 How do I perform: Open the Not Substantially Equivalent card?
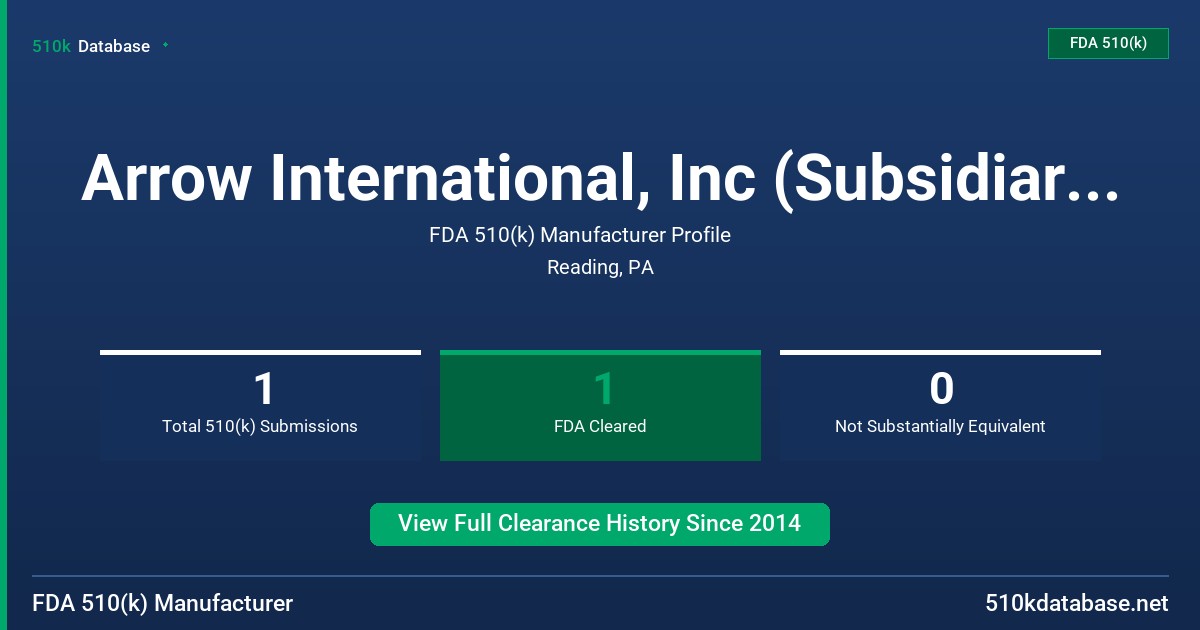(940, 405)
